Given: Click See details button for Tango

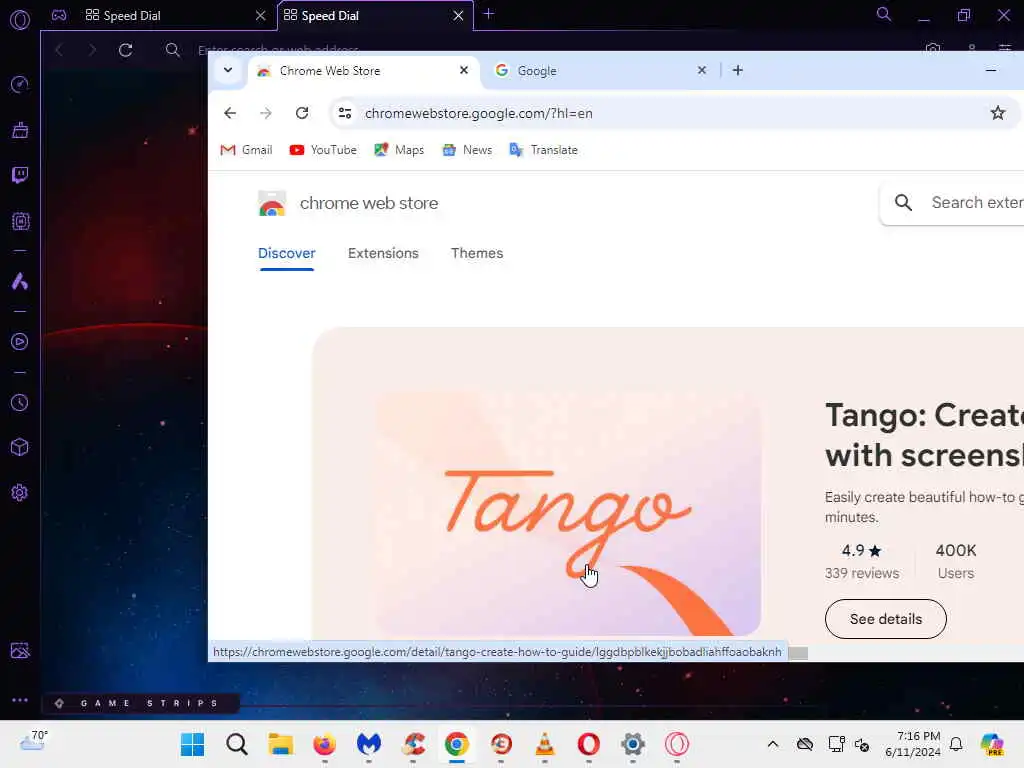Looking at the screenshot, I should pos(886,618).
